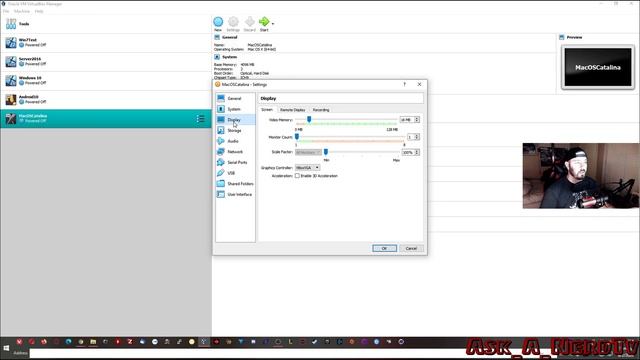Image resolution: width=640 pixels, height=360 pixels.
Task: Open the USB settings category
Action: 235,173
